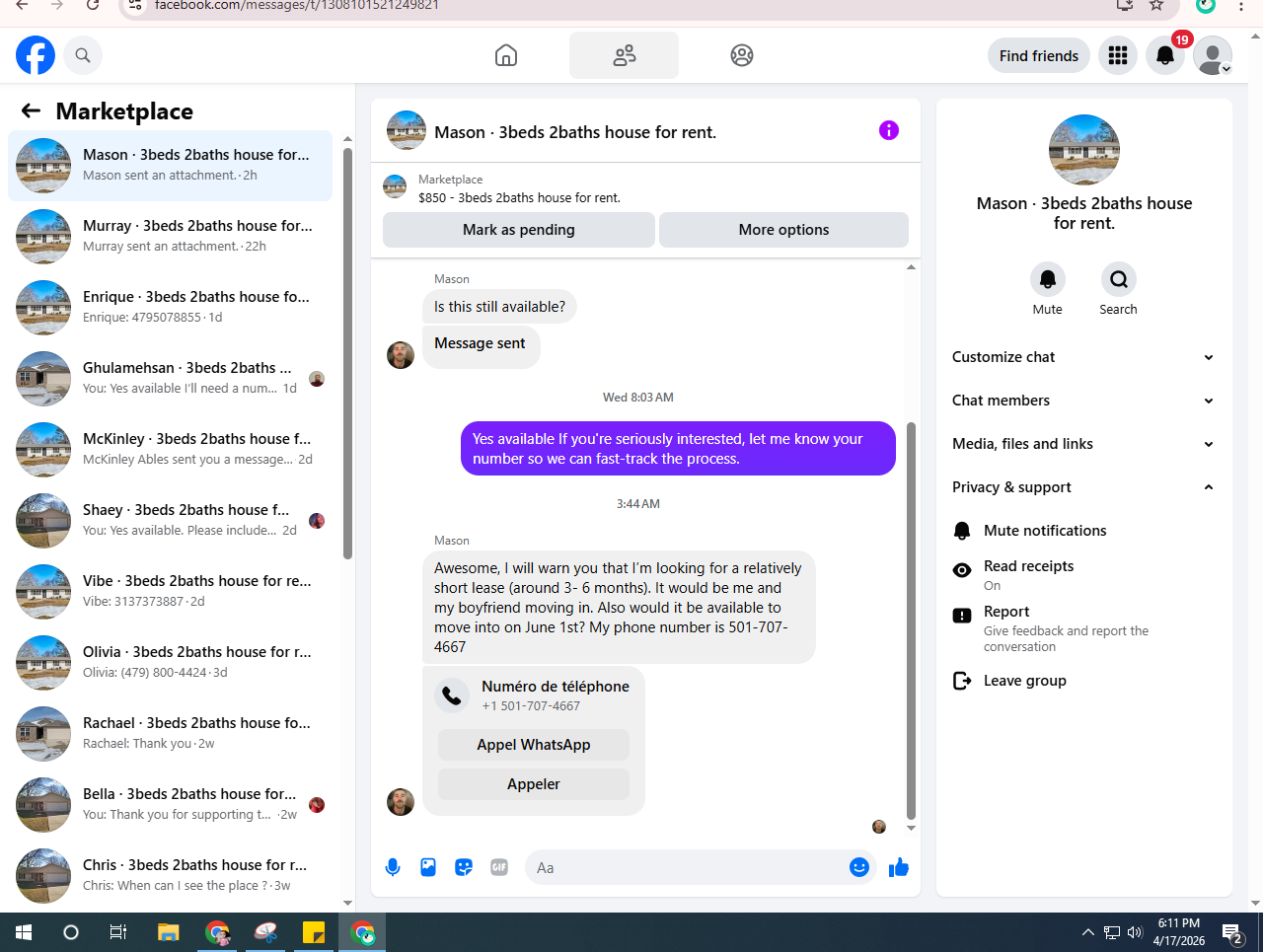This screenshot has height=952, width=1263.
Task: Click the conversation list scrollbar
Action: point(347,353)
